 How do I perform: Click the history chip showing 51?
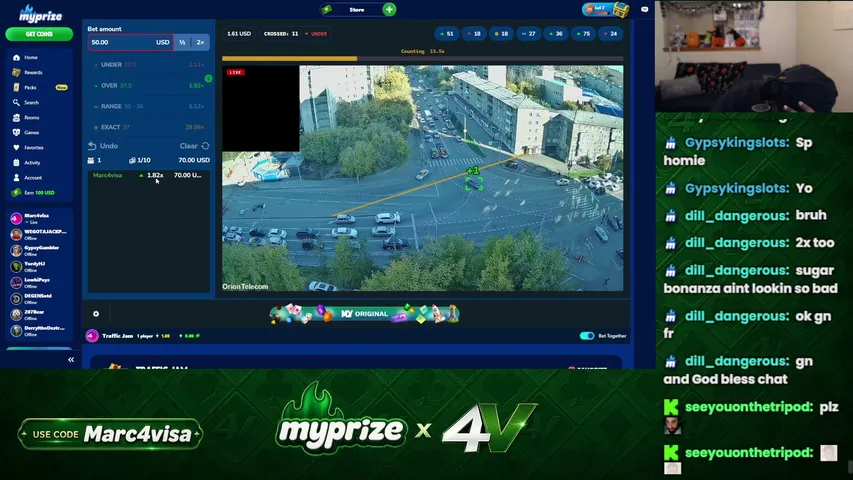(x=447, y=34)
